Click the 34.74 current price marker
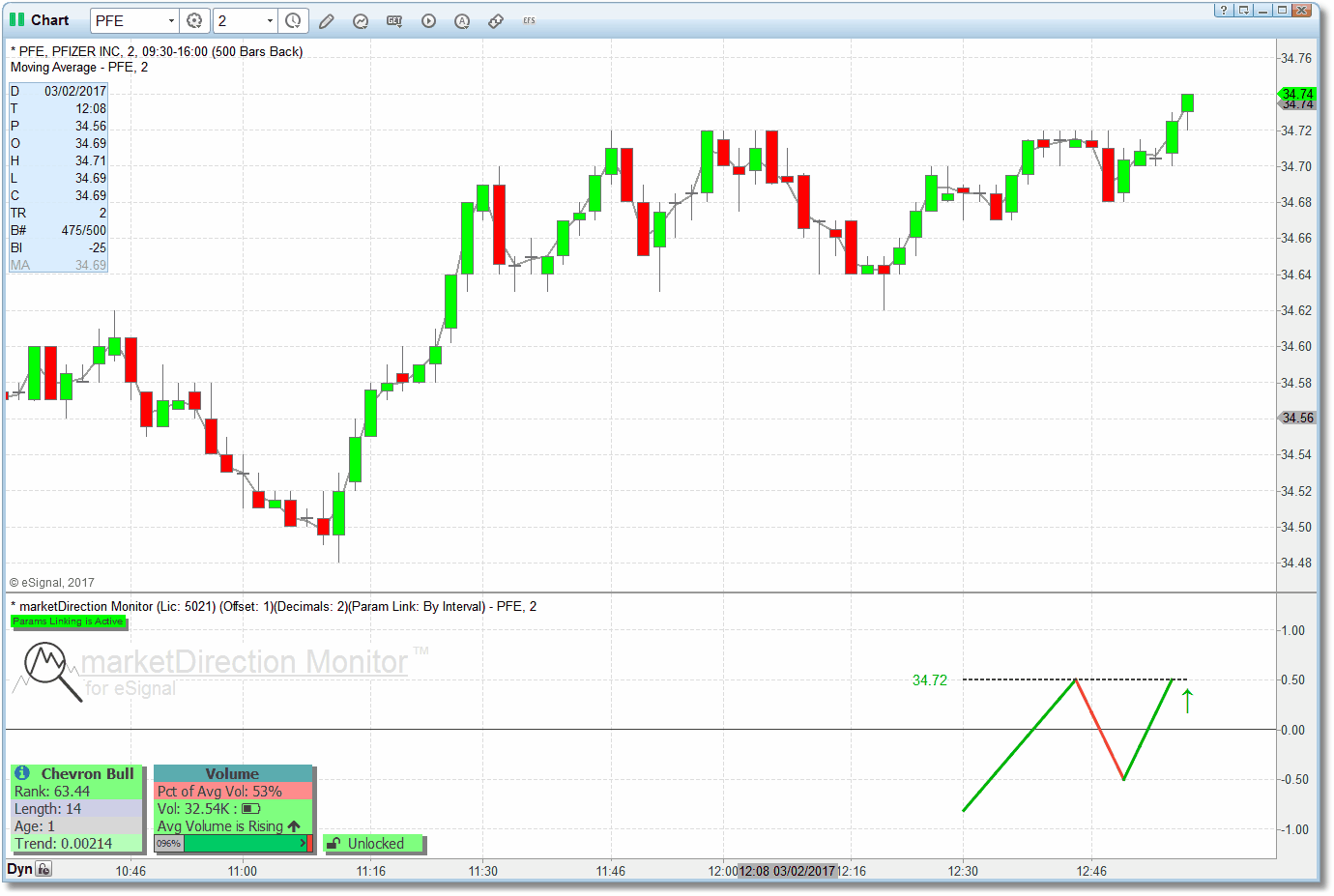This screenshot has width=1334, height=896. [1297, 94]
